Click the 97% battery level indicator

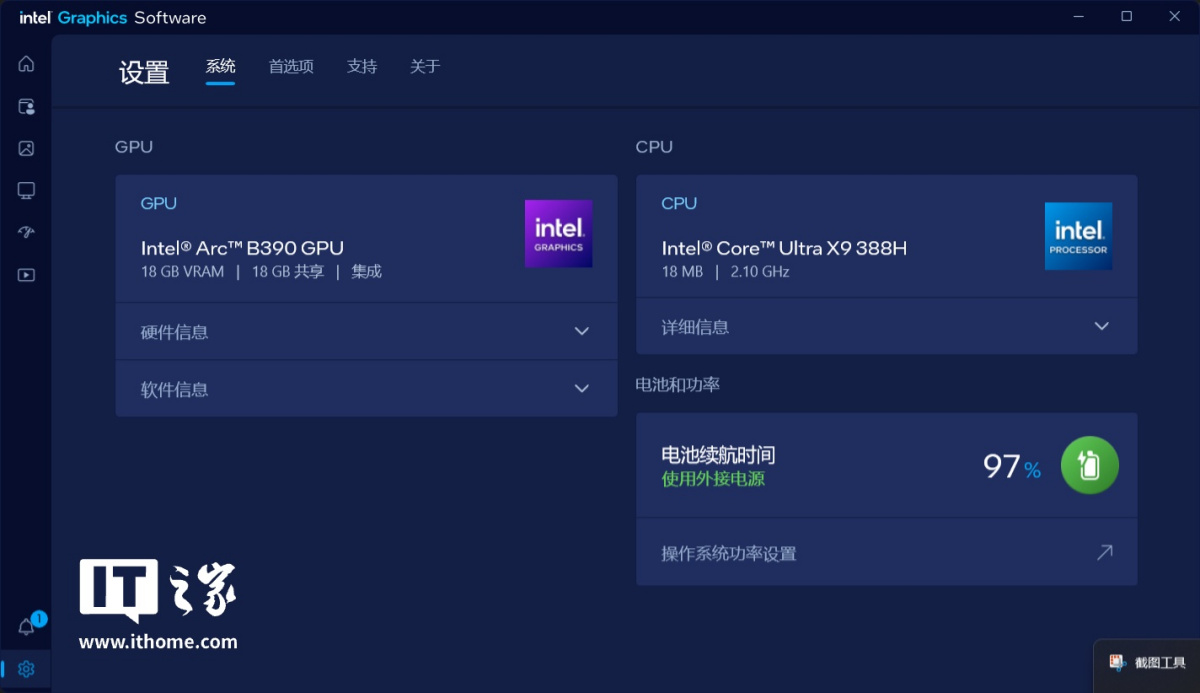click(1009, 465)
